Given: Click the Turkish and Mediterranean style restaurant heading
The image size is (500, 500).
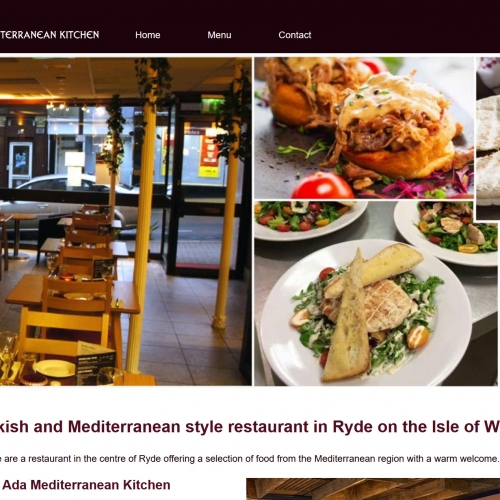Looking at the screenshot, I should (249, 426).
